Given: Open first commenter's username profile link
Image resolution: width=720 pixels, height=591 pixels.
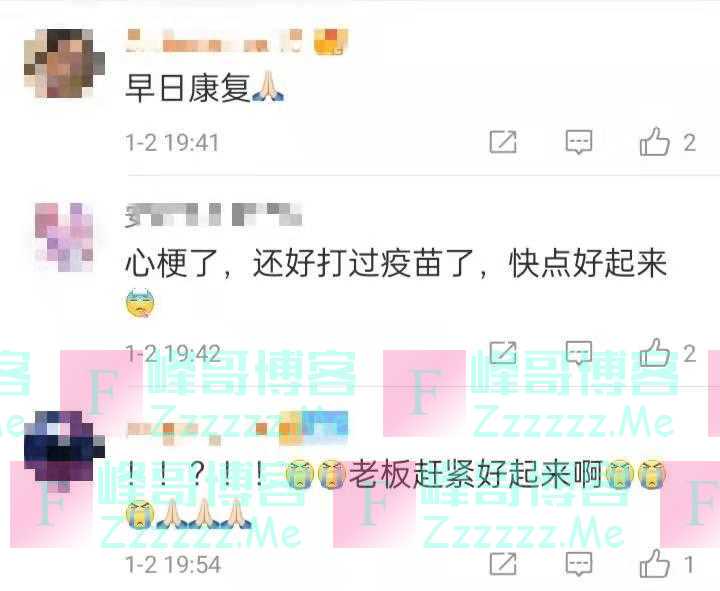Looking at the screenshot, I should 214,41.
